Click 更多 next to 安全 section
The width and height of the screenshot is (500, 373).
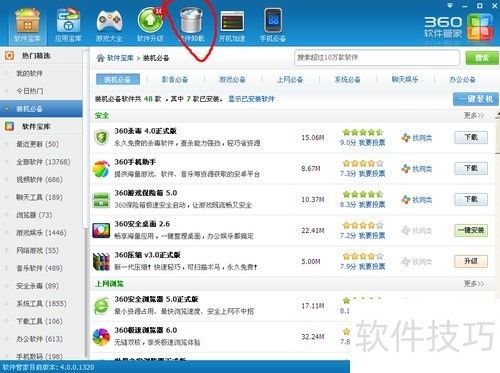click(x=474, y=115)
